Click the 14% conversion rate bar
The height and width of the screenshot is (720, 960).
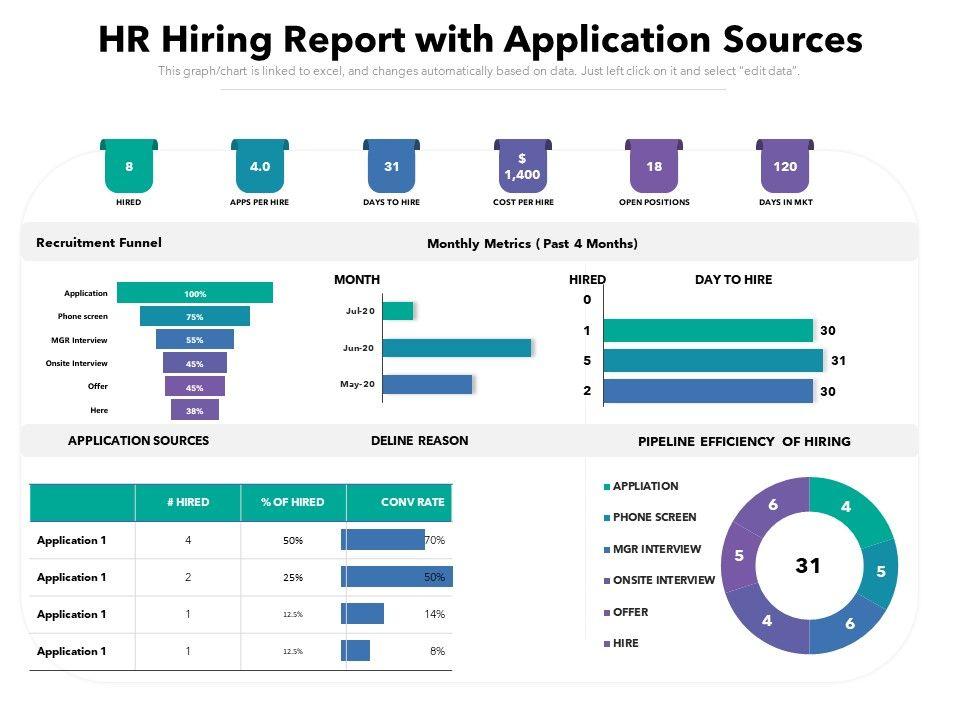tap(362, 613)
